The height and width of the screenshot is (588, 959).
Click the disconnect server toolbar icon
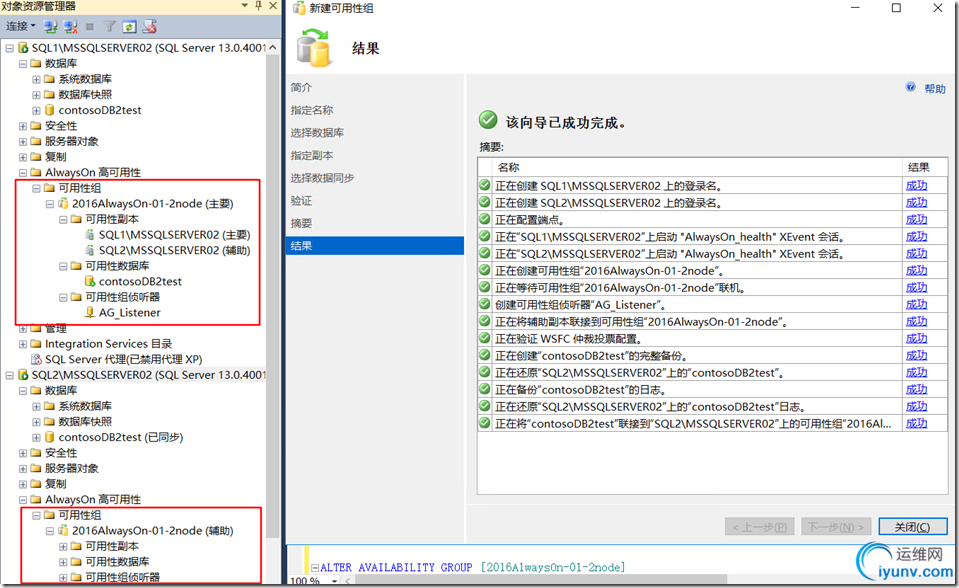[x=71, y=26]
